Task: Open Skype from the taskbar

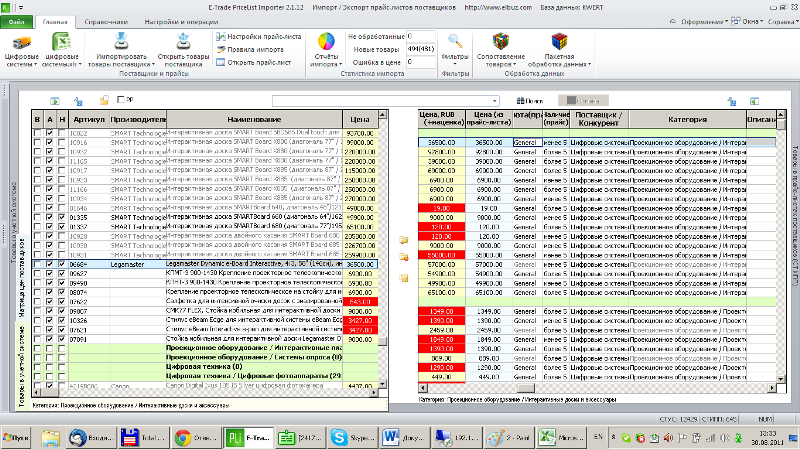Action: pos(352,437)
